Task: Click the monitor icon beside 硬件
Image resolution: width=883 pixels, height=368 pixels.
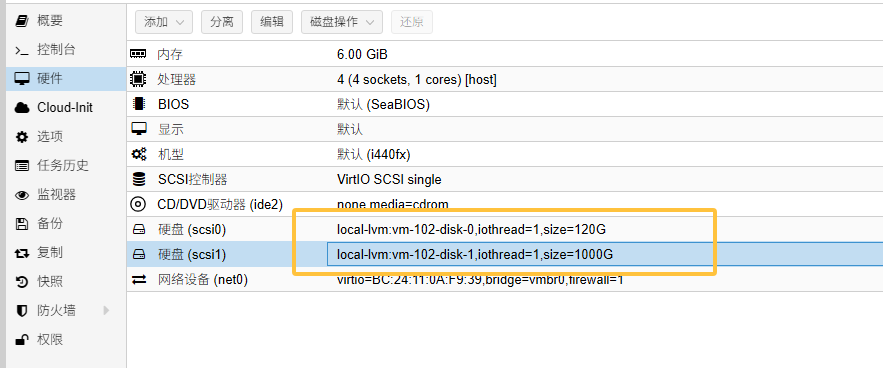Action: click(21, 79)
